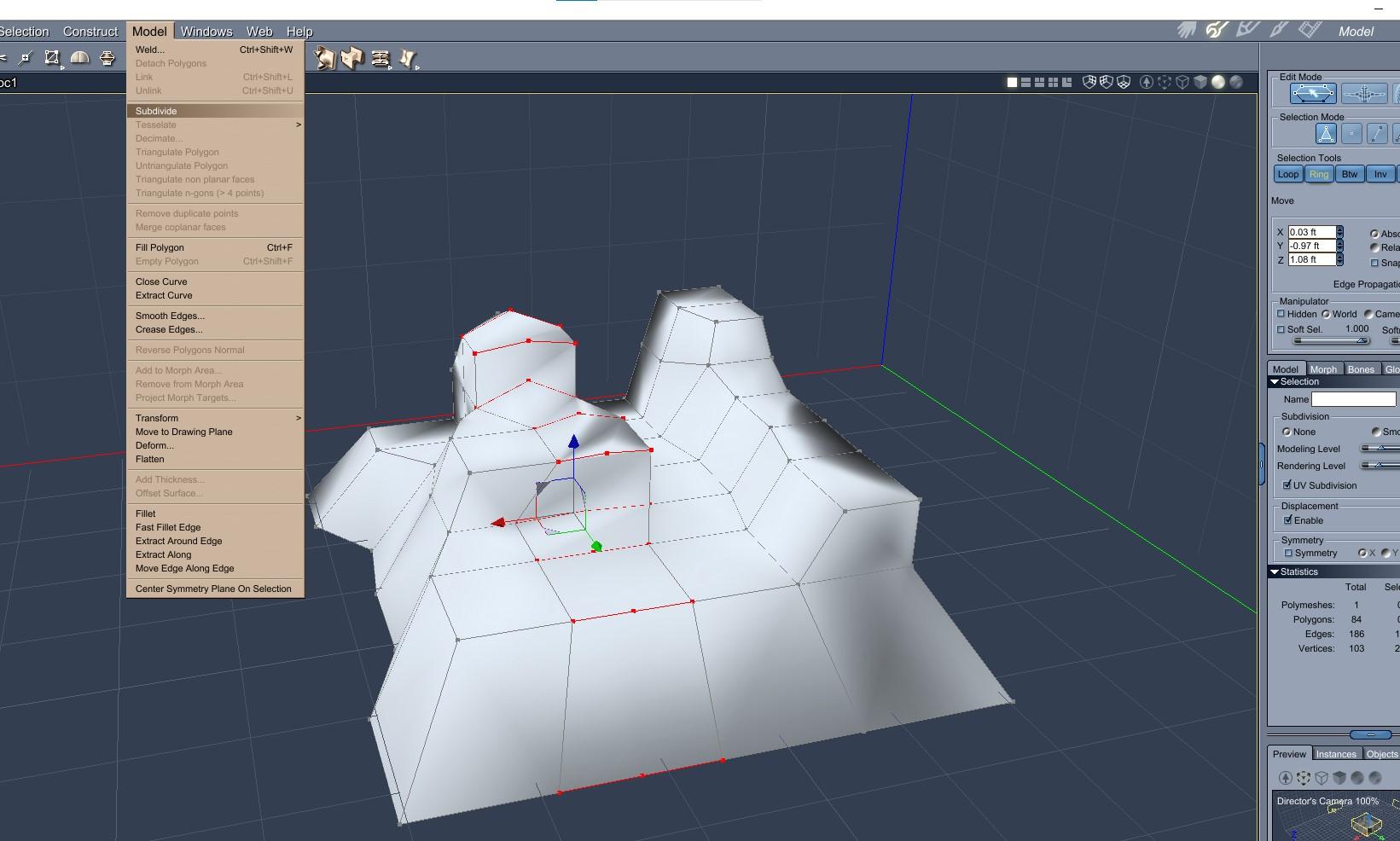Click the Y value stepper arrows
The width and height of the screenshot is (1400, 841).
point(1339,246)
